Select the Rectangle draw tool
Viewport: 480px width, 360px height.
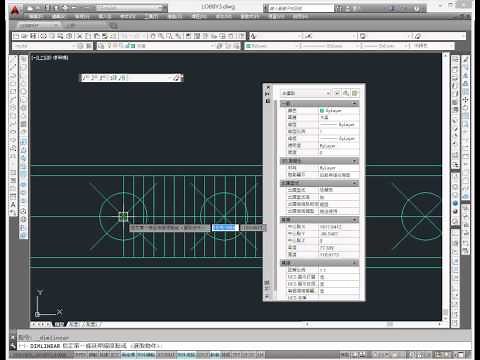coord(13,92)
